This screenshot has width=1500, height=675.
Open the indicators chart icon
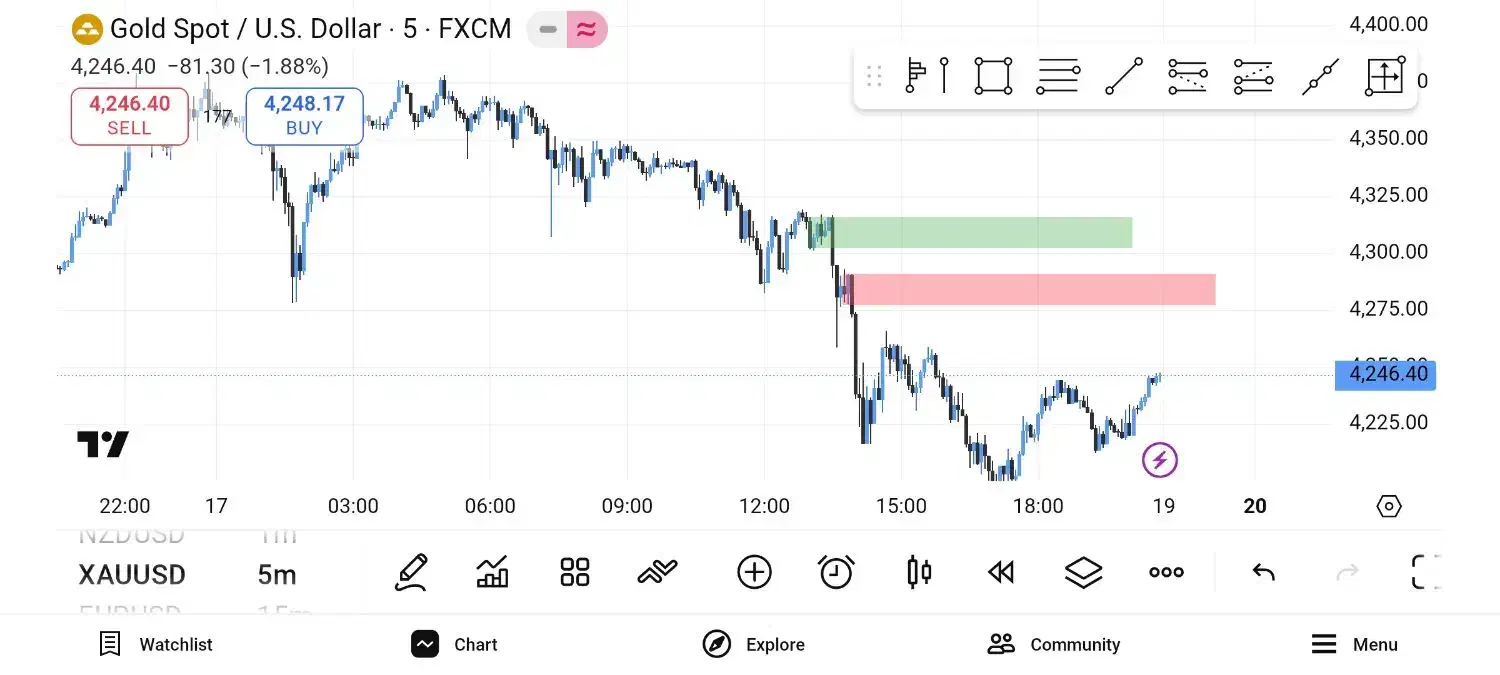(492, 573)
